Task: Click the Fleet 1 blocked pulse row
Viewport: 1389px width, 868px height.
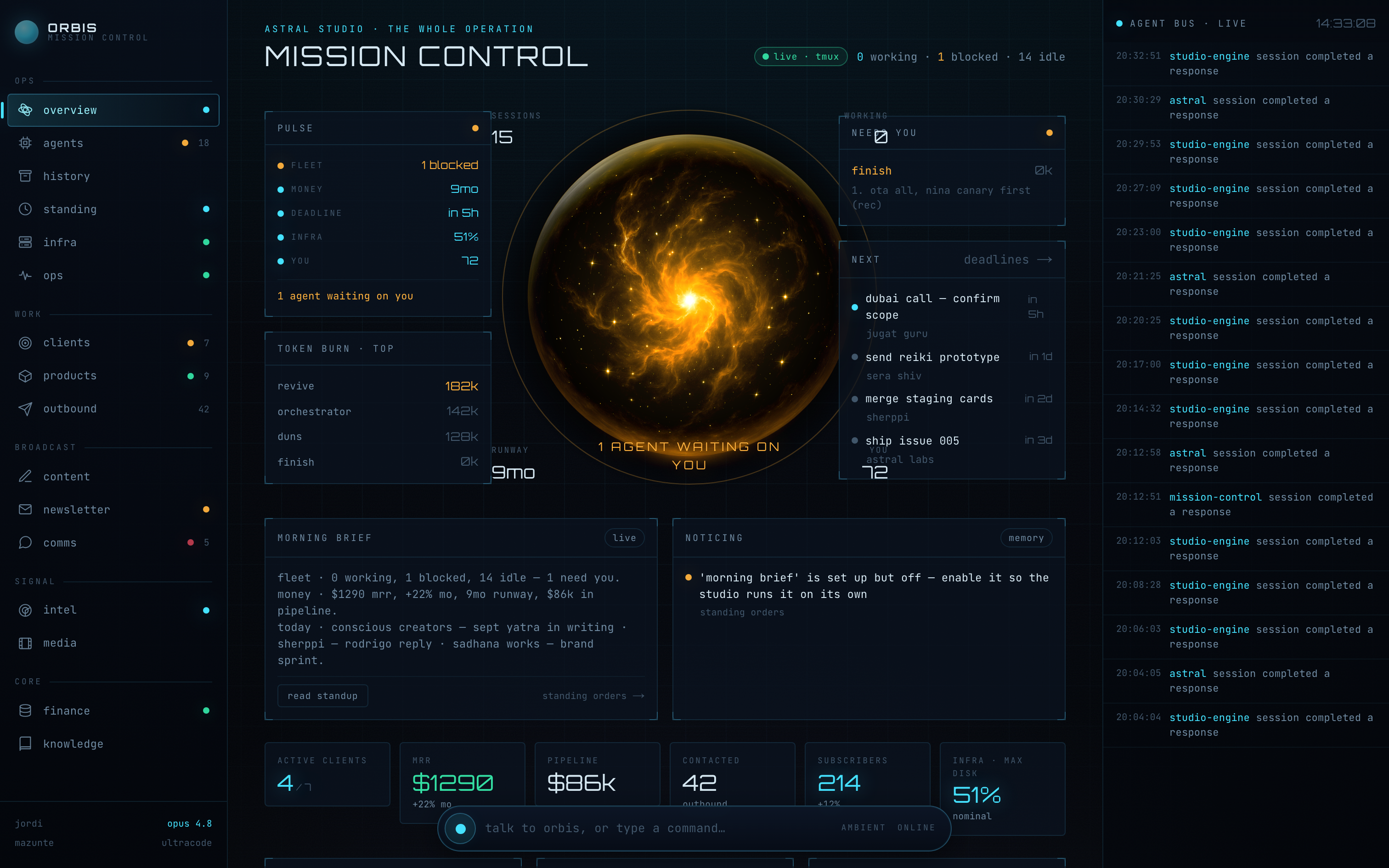Action: (378, 165)
